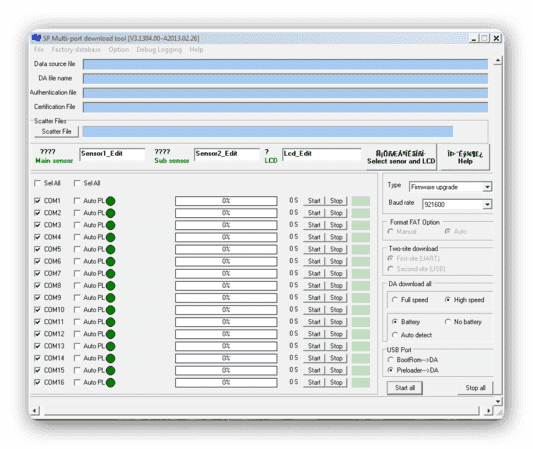Click the Start all button
533x449 pixels.
tap(405, 388)
